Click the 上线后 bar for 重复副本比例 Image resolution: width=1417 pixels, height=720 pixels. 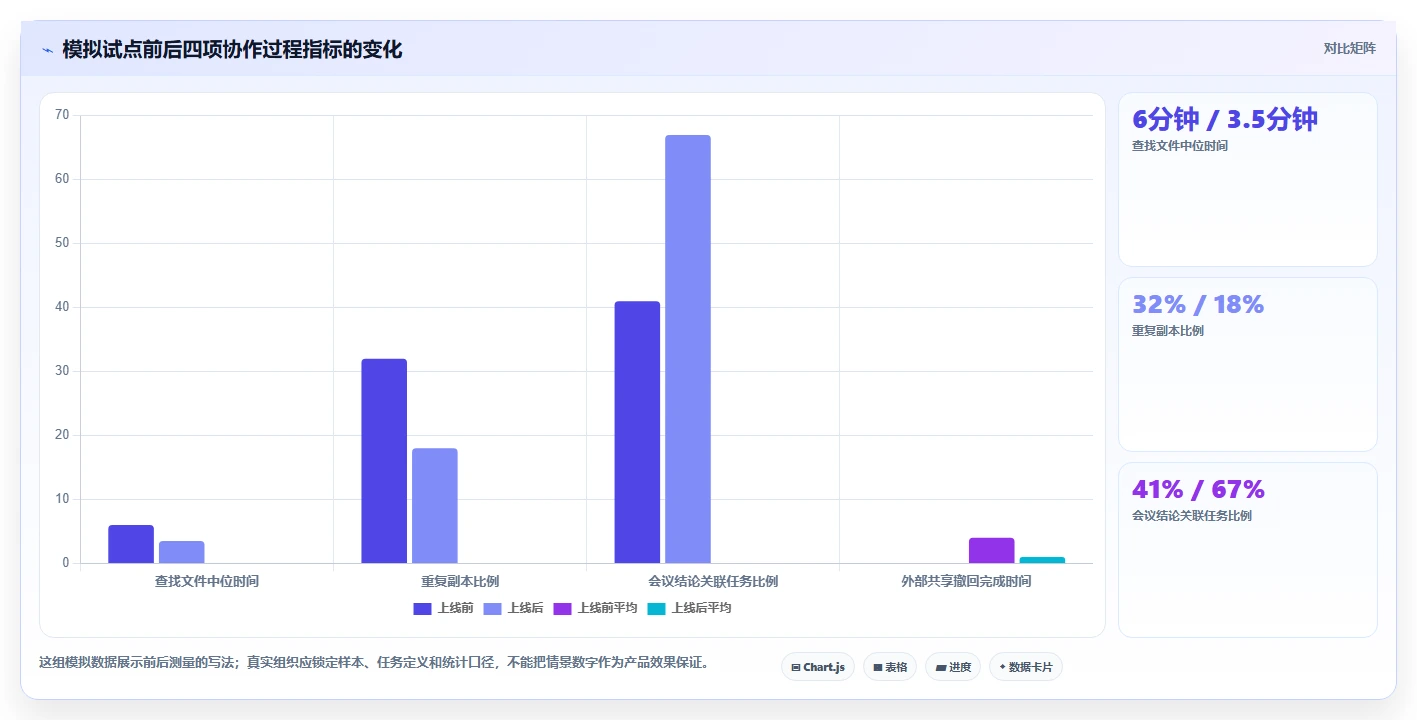click(434, 505)
